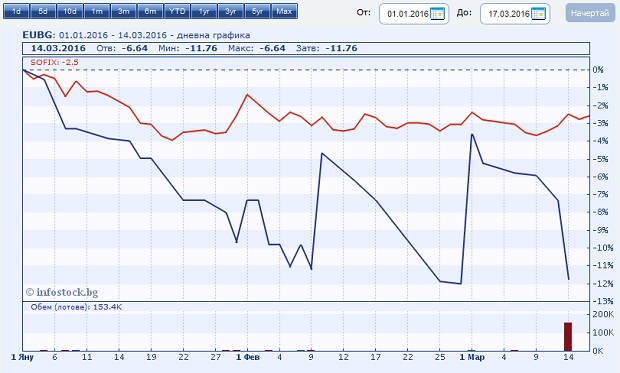Screen dimensions: 620x373
Task: Select the 1d time range button
Action: pyautogui.click(x=17, y=11)
